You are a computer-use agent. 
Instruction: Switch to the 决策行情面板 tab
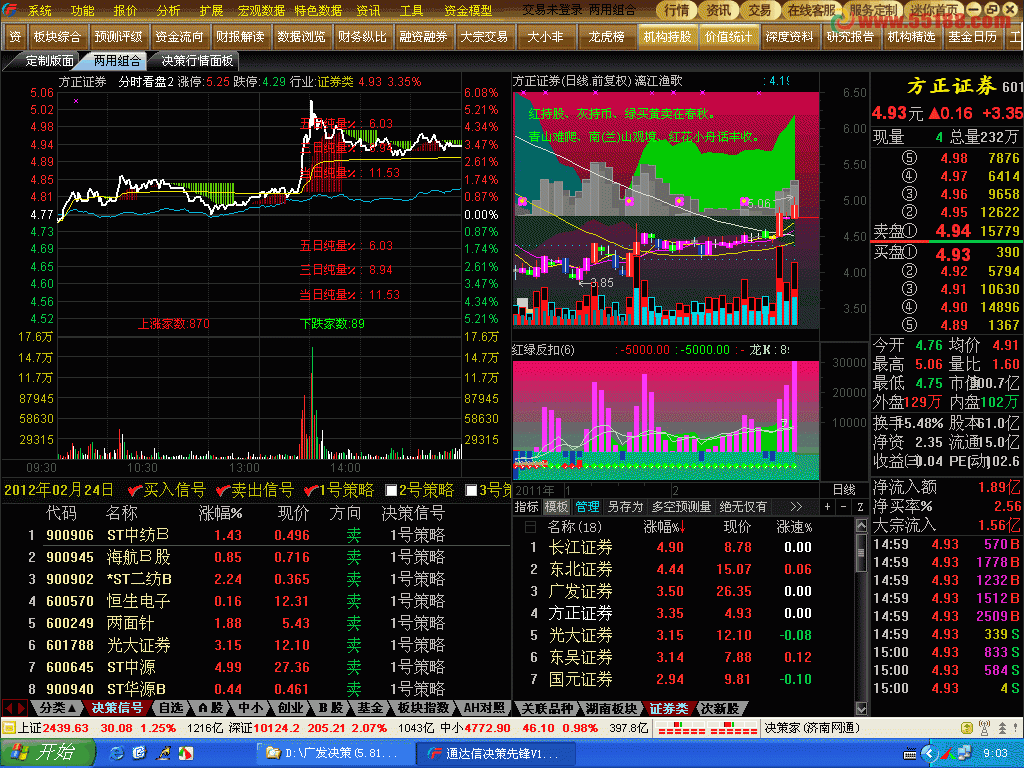(197, 61)
